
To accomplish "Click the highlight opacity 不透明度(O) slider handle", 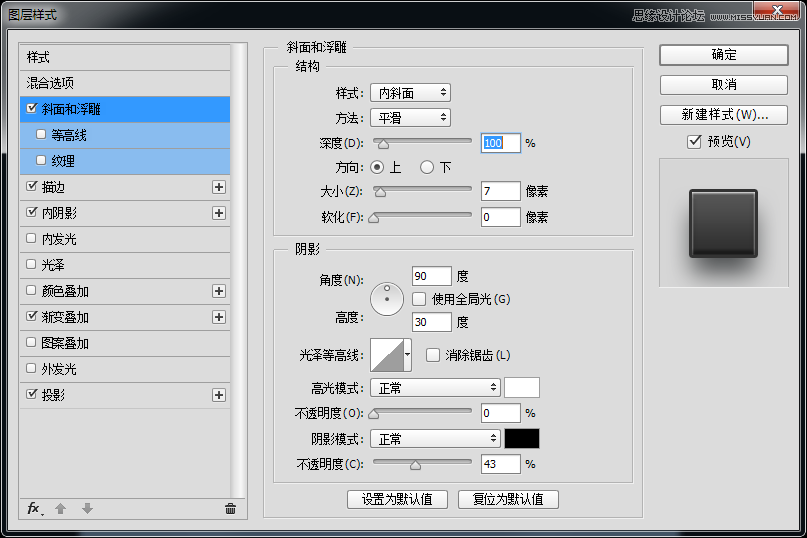I will pyautogui.click(x=374, y=414).
